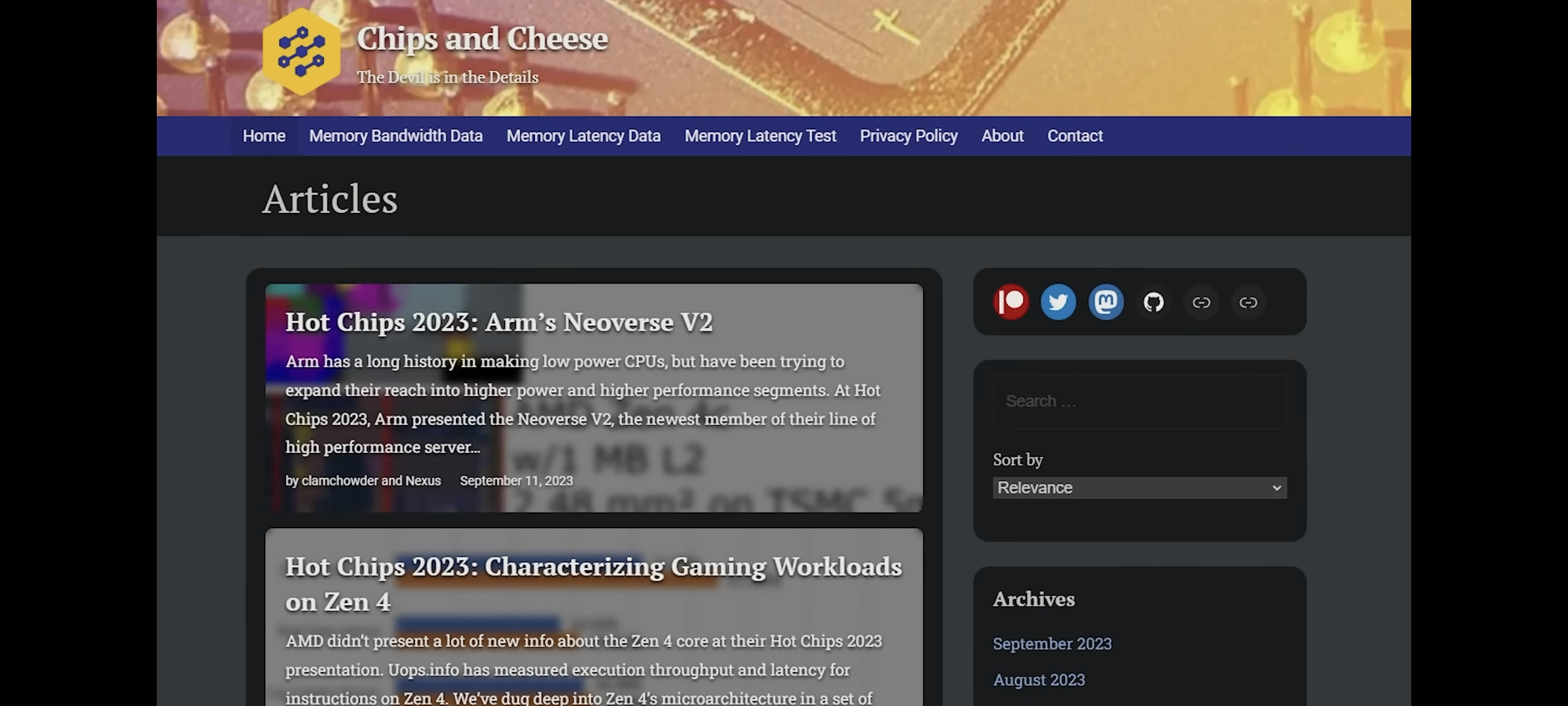Click the Chips and Cheese hexagon logo
This screenshot has width=1568, height=706.
pos(301,52)
